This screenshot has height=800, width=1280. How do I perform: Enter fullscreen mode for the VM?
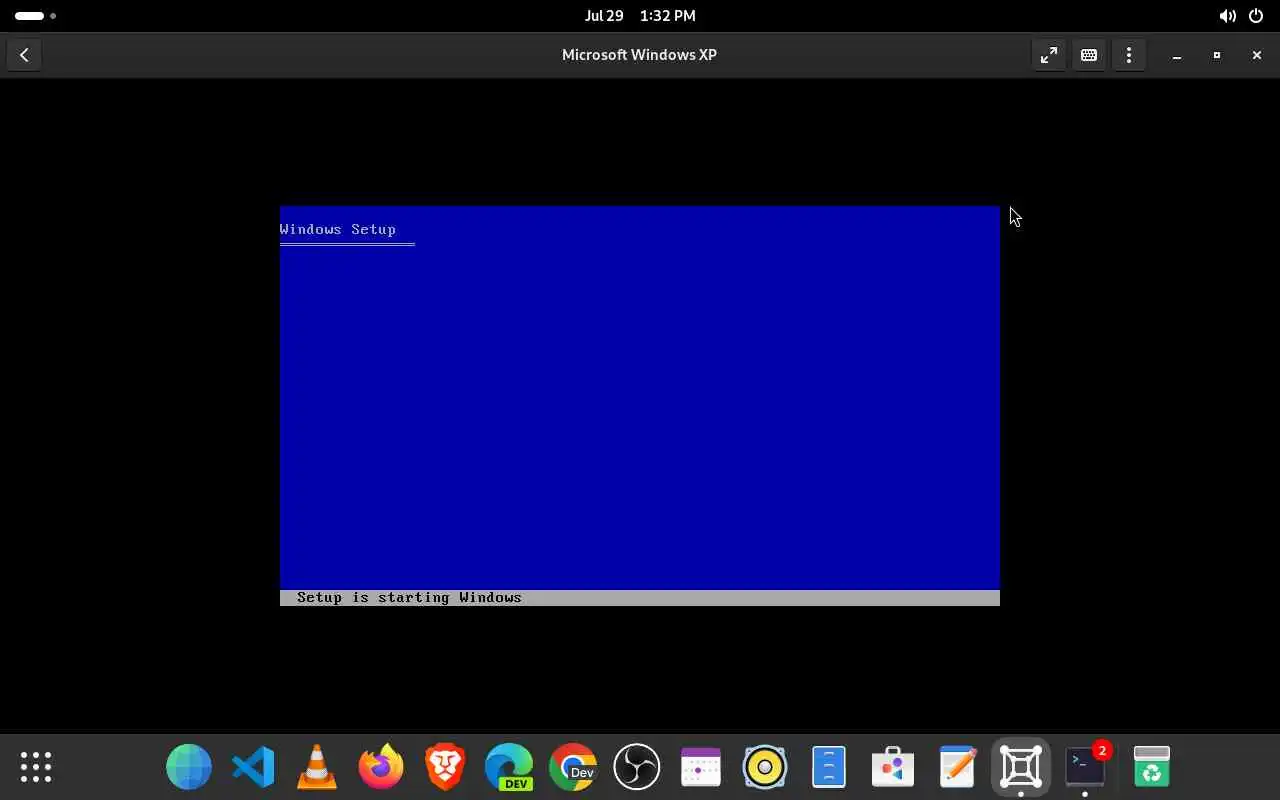(x=1049, y=55)
